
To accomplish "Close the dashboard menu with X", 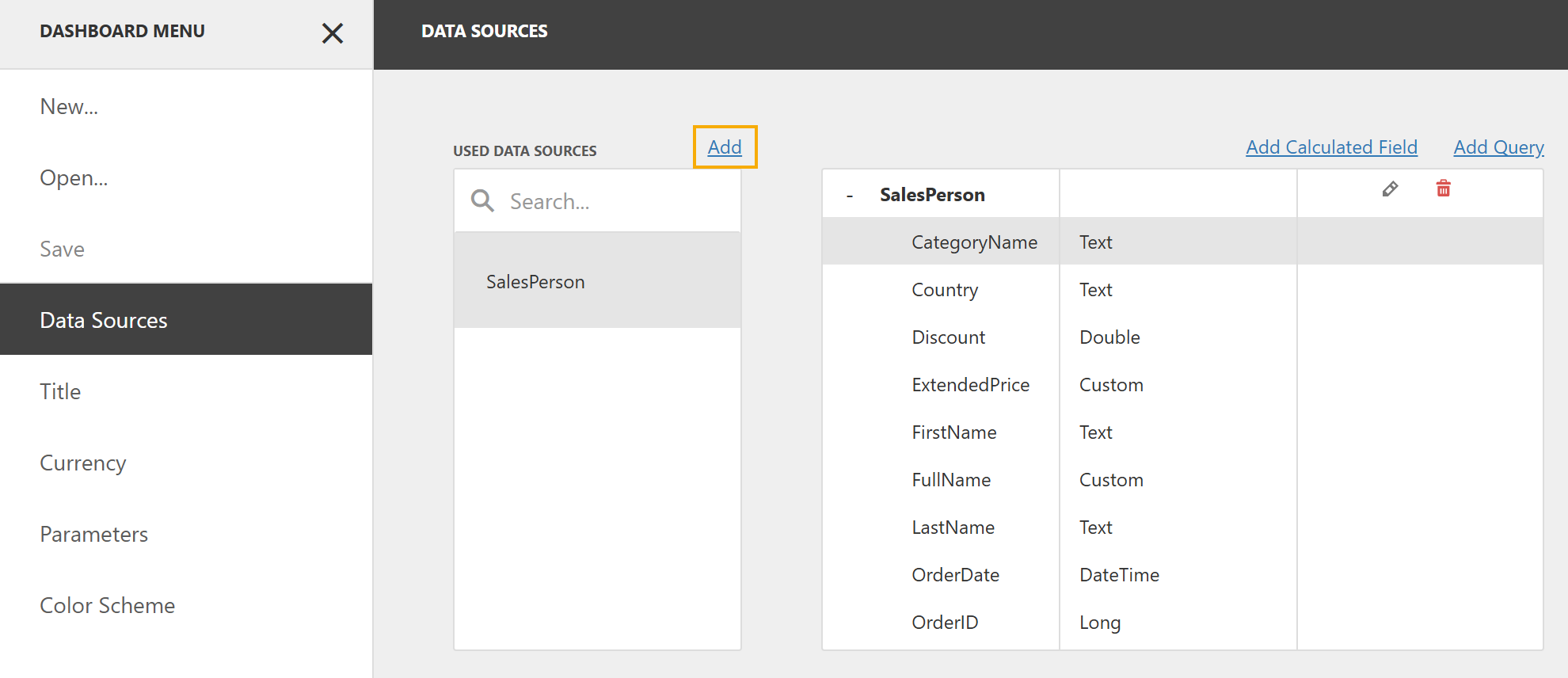I will click(333, 33).
